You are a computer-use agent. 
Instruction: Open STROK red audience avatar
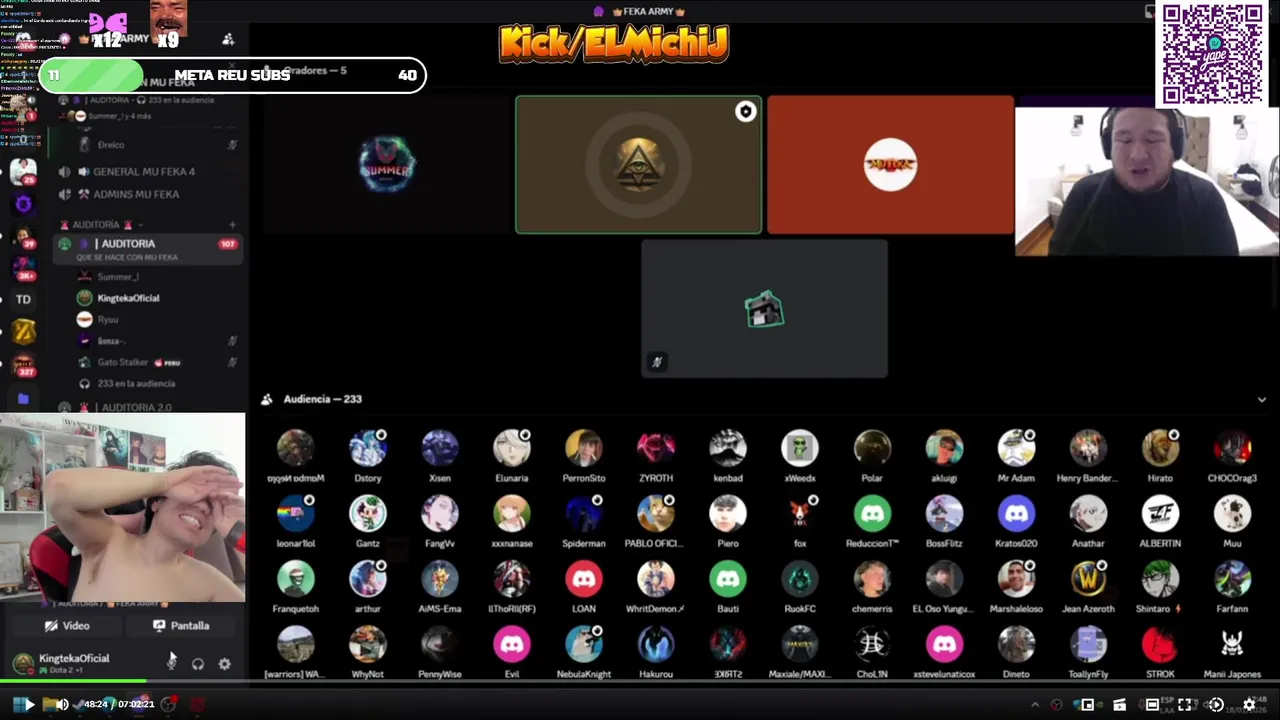1160,645
